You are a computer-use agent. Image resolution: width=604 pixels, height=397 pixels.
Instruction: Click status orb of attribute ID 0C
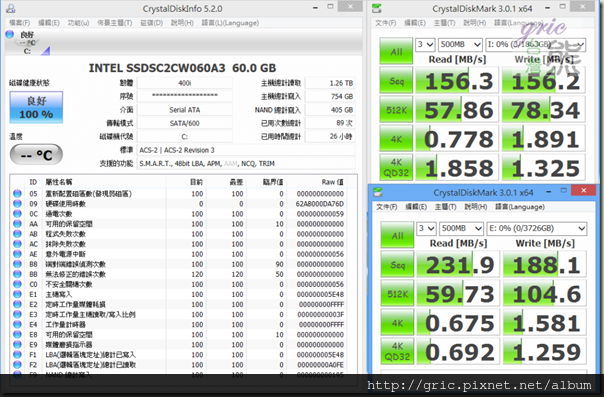[x=17, y=213]
